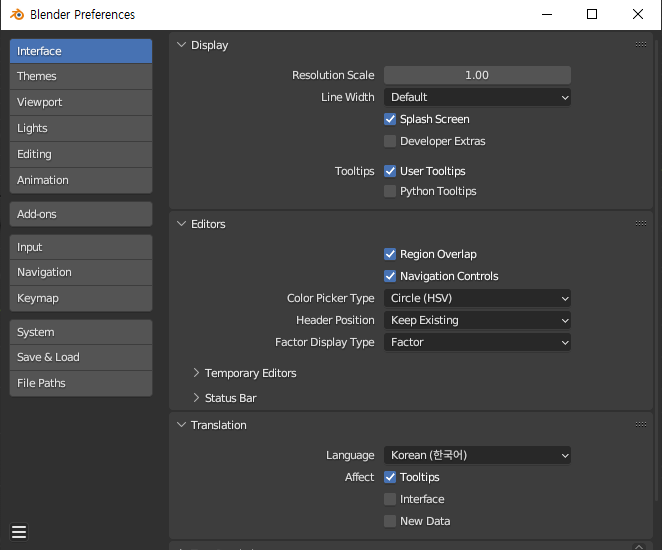
Task: Click the scroll-up arrow at the bottom right
Action: click(x=639, y=547)
